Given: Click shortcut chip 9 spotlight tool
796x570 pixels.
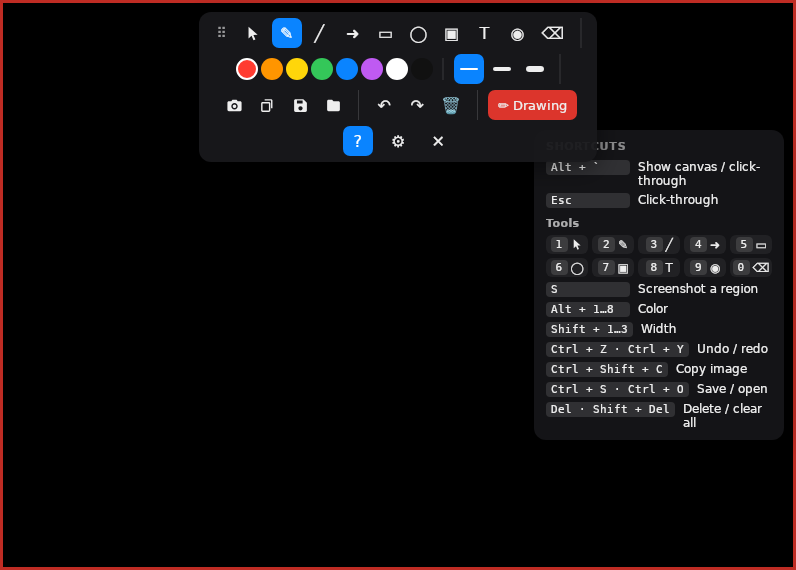Looking at the screenshot, I should coord(705,267).
